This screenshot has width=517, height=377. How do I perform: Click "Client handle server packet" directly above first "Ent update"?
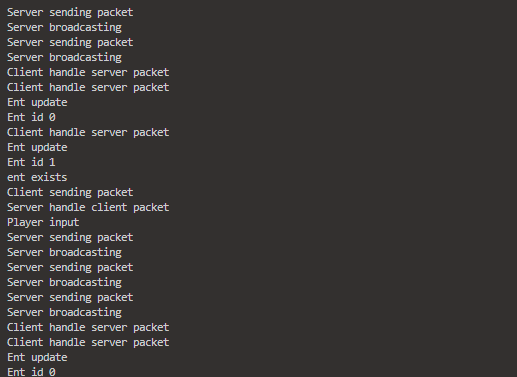[88, 87]
